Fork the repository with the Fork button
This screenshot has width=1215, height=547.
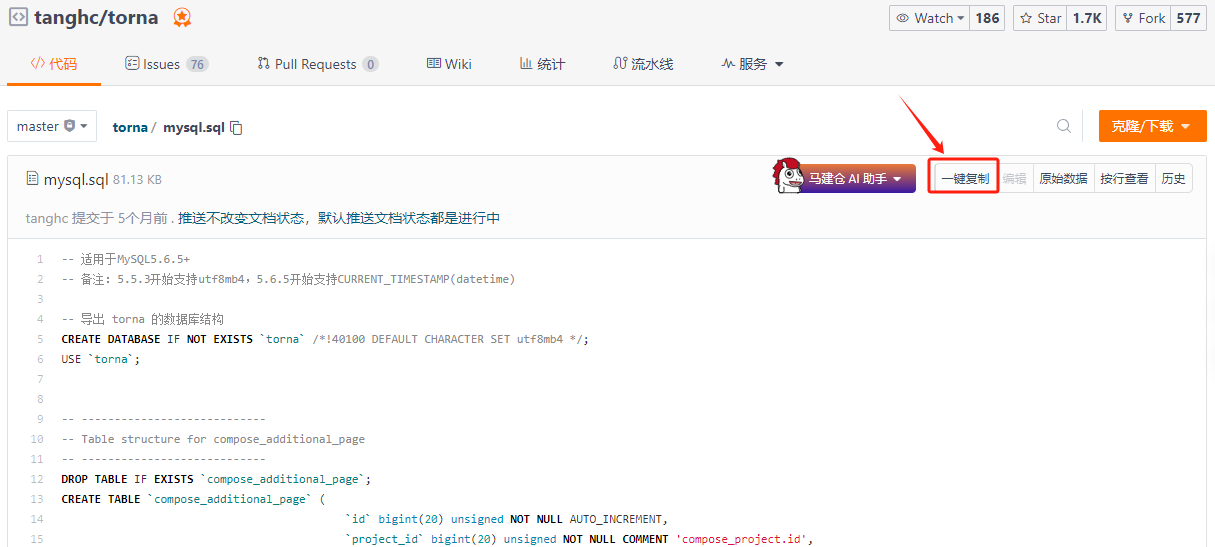click(x=1143, y=18)
